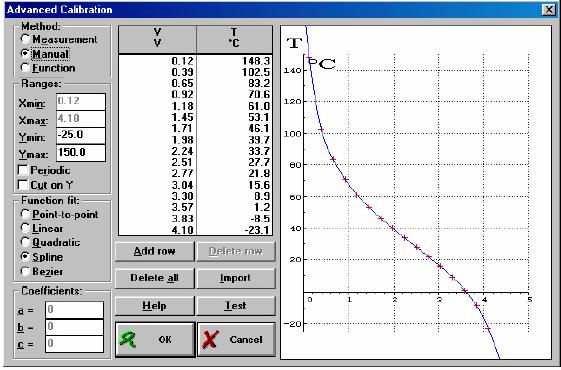Select the table row with 2.24 V
This screenshot has height=370, width=561.
pos(195,151)
